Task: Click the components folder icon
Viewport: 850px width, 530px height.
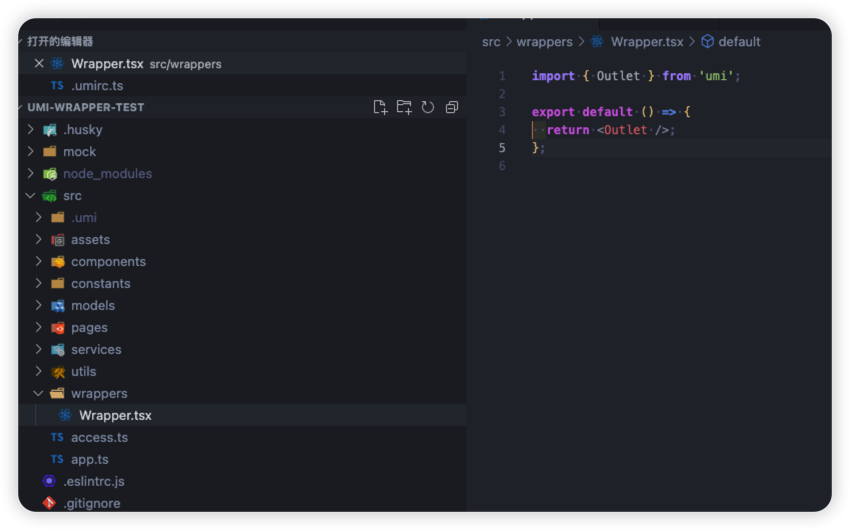Action: click(57, 262)
